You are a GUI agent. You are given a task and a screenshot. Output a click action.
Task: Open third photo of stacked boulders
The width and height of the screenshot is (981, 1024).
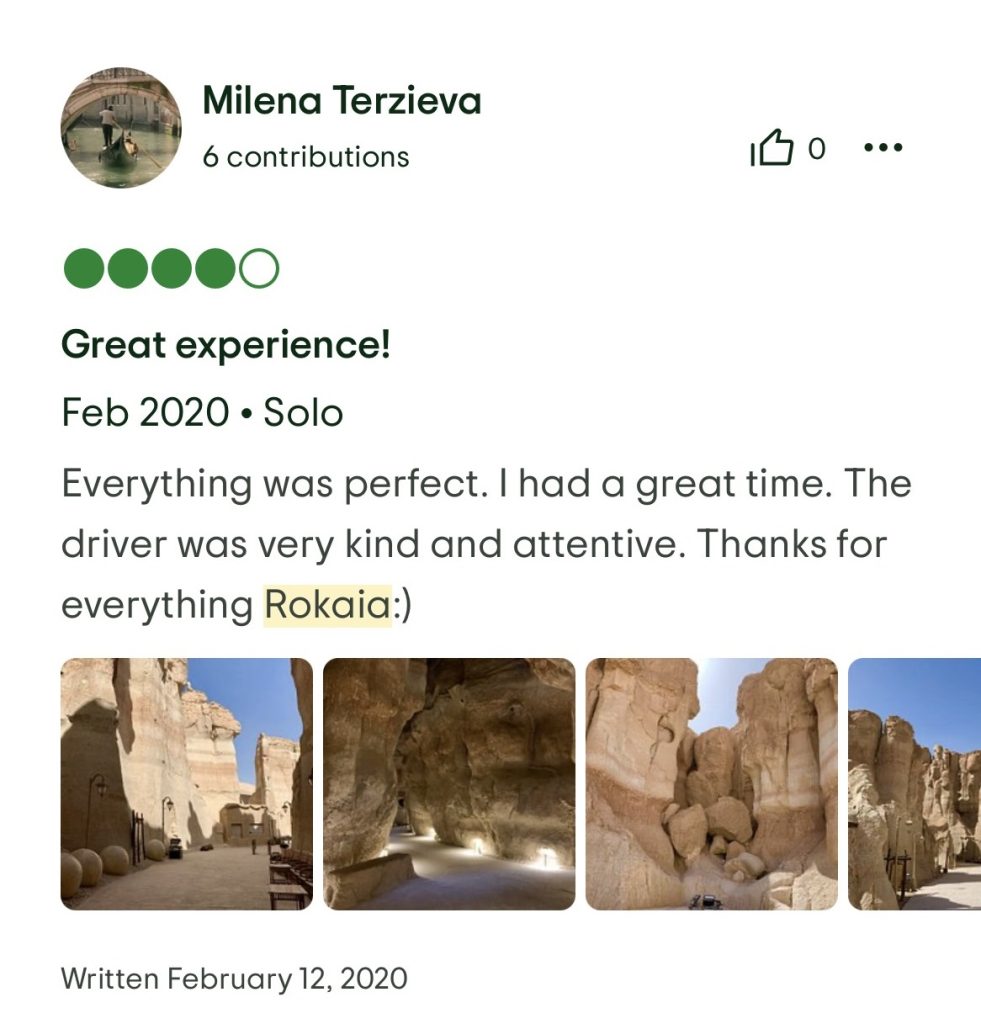[x=711, y=784]
